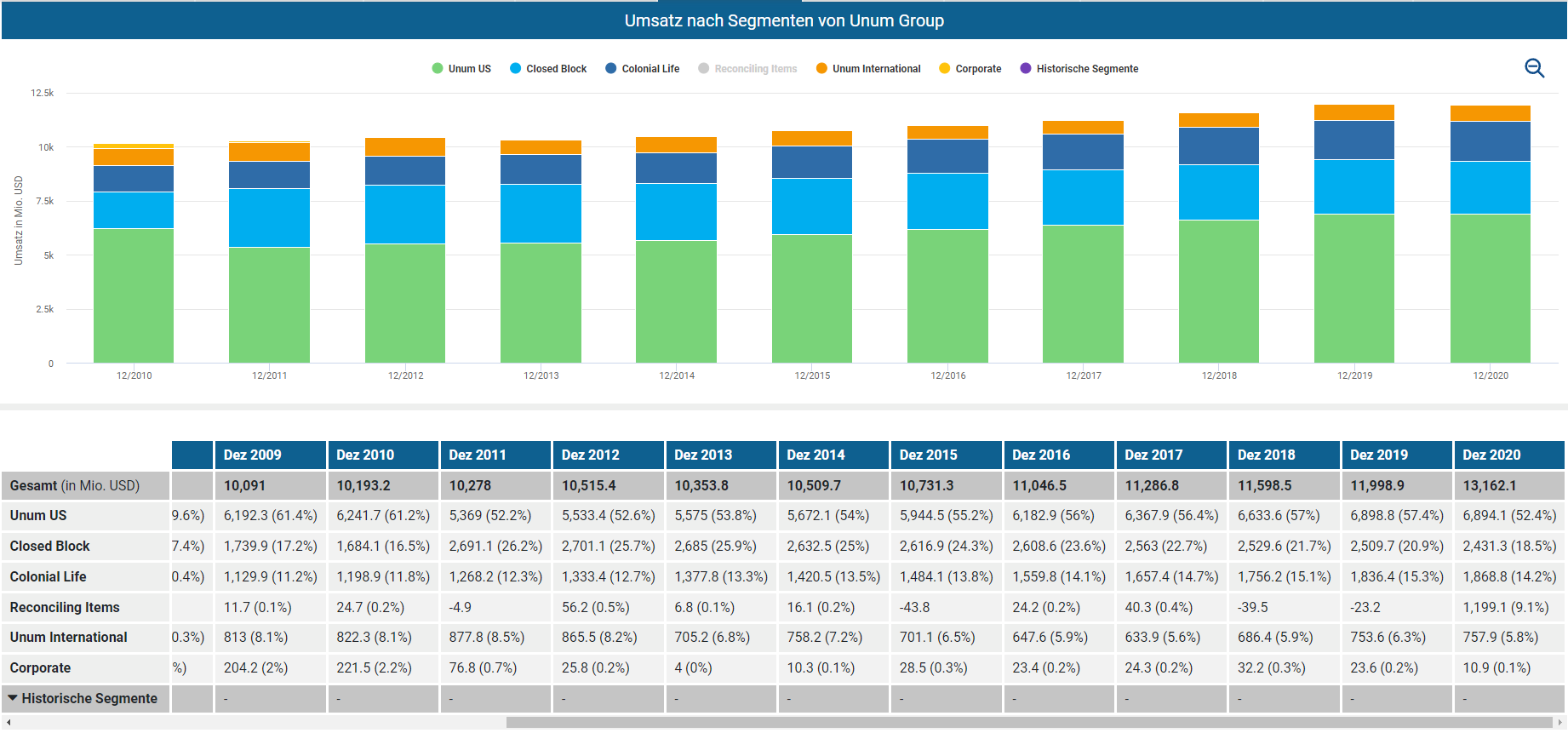The image size is (1568, 733).
Task: Toggle Unum International legend entry
Action: point(868,69)
